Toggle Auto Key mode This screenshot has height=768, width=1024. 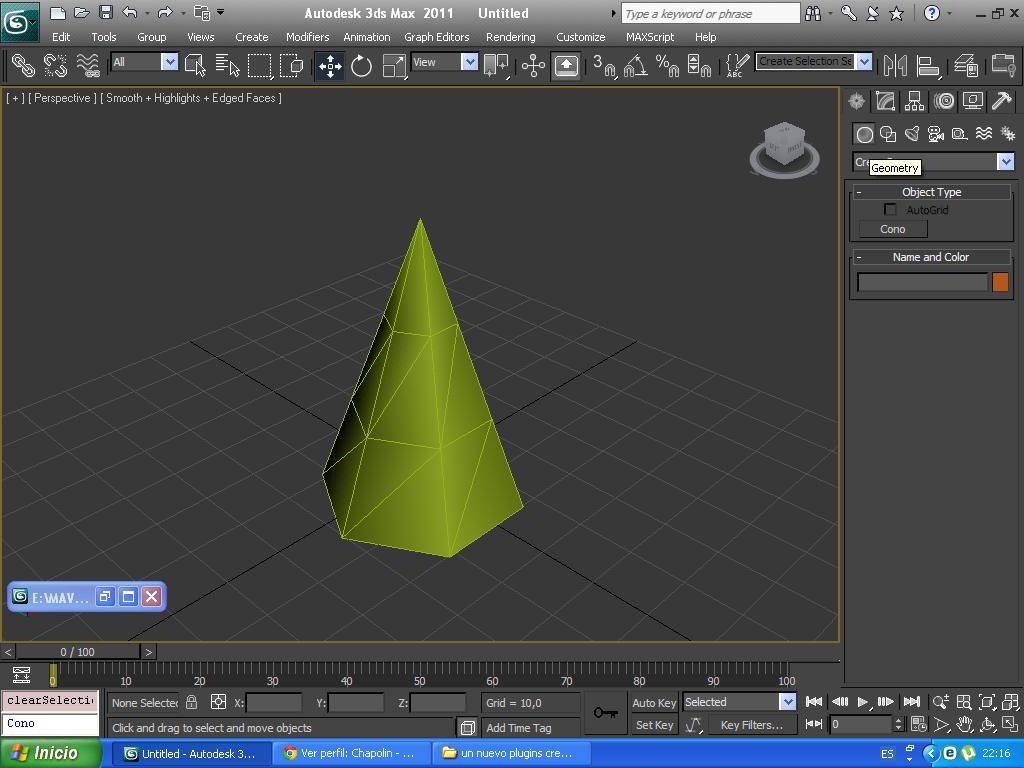(654, 703)
